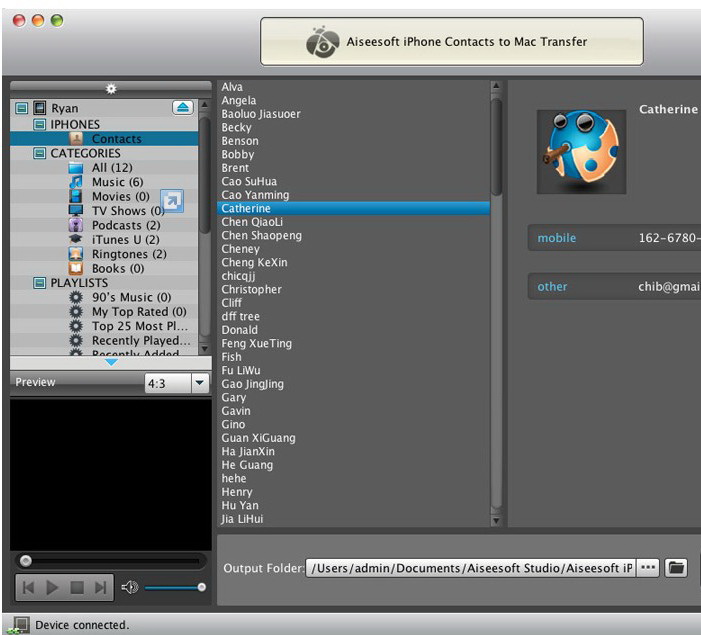Click the Books category icon

(x=75, y=268)
